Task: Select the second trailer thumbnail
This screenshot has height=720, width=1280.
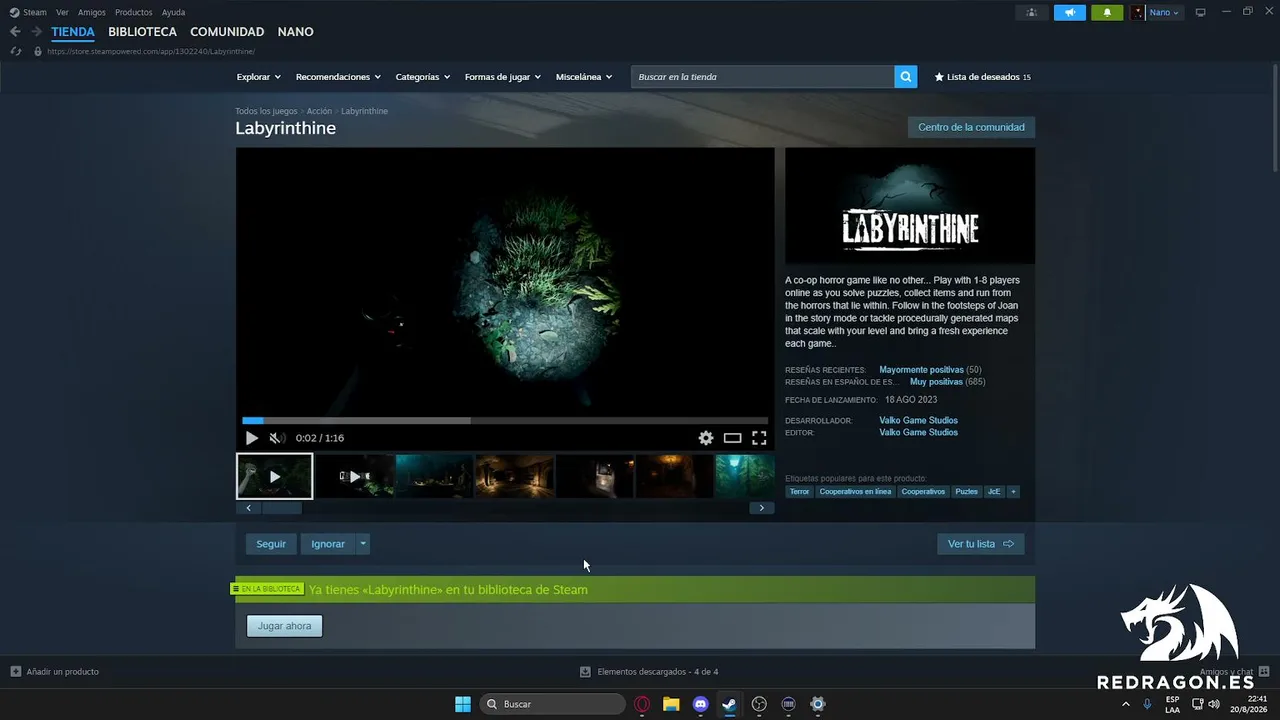Action: pyautogui.click(x=354, y=476)
